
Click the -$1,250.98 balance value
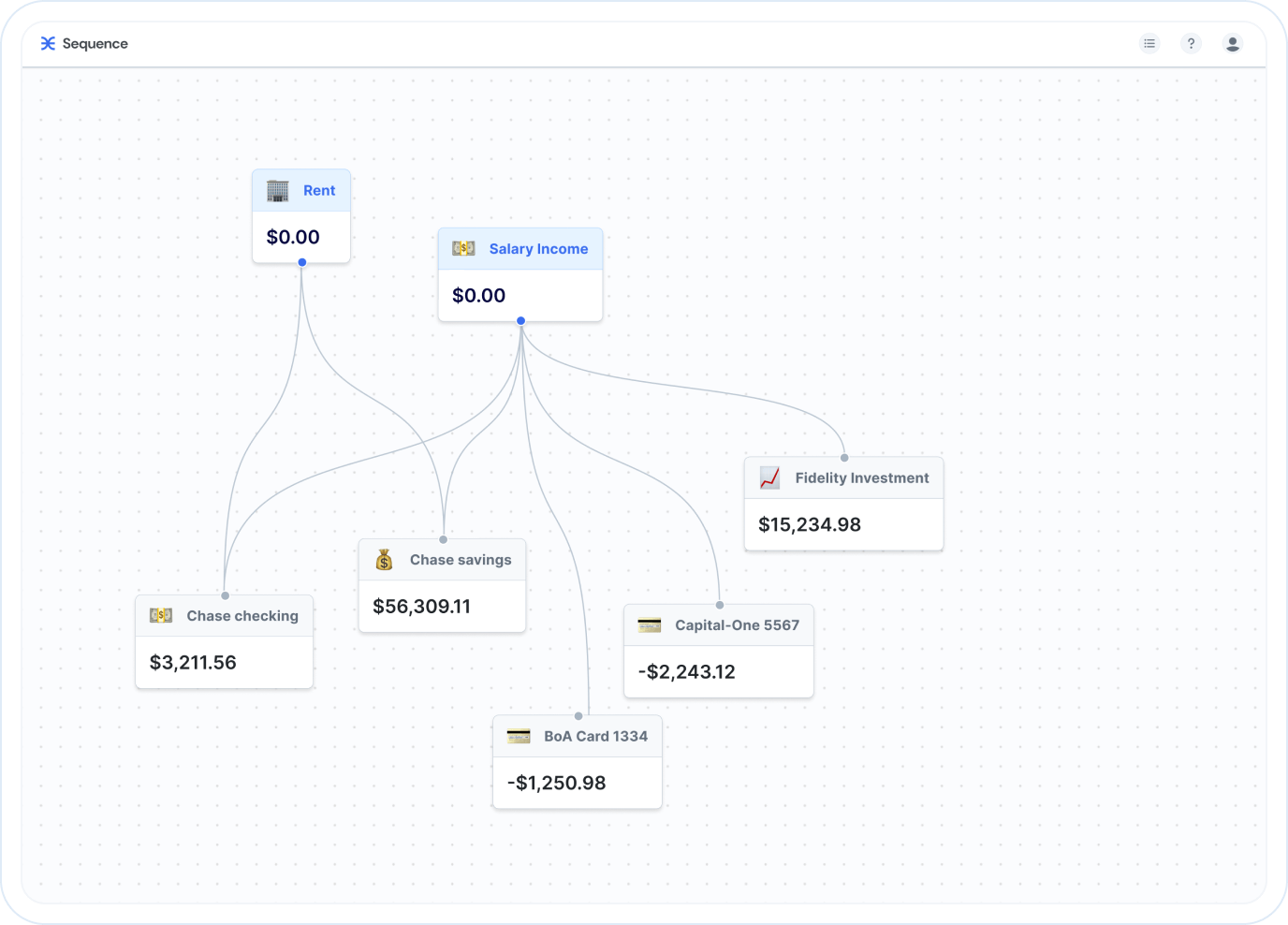tap(557, 784)
